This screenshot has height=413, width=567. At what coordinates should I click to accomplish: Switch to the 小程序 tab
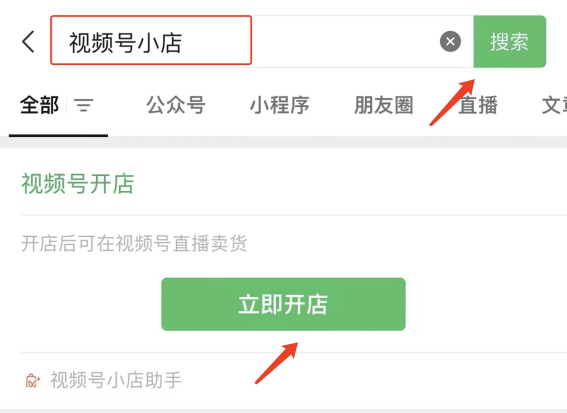(280, 105)
